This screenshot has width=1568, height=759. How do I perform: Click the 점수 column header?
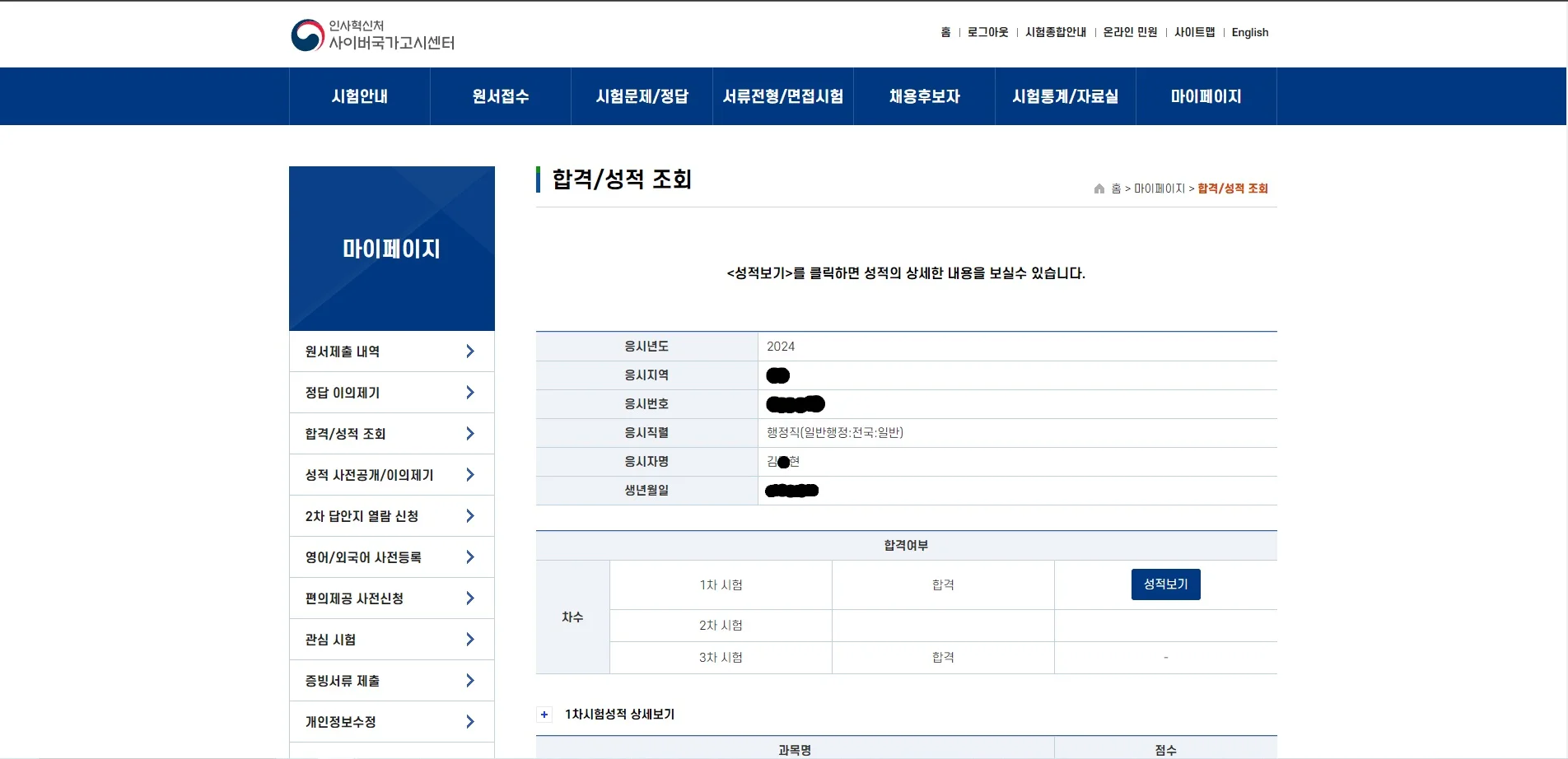click(x=1166, y=750)
